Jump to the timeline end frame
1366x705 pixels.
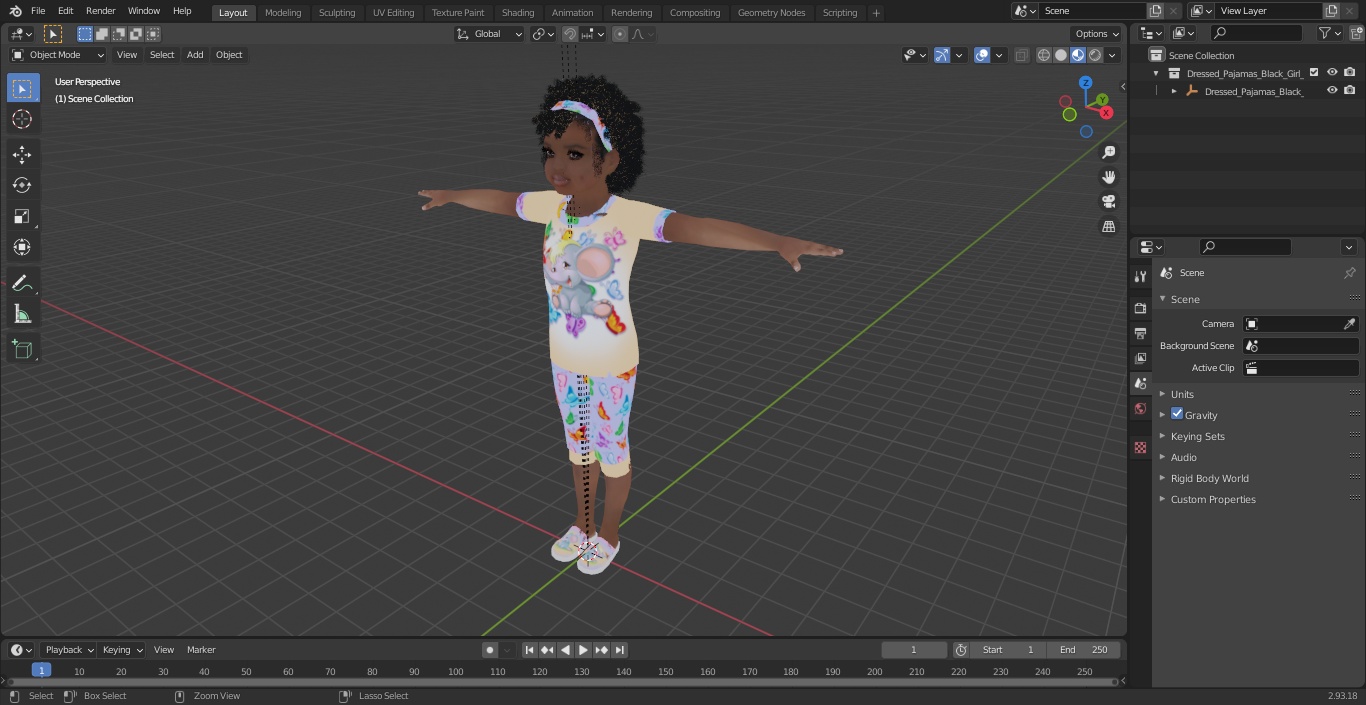(620, 650)
